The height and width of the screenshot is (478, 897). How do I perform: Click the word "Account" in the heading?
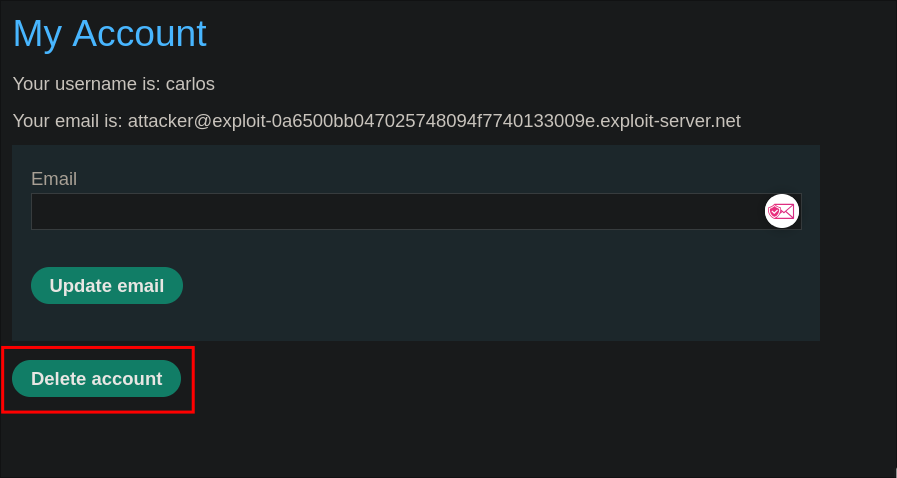[x=139, y=33]
